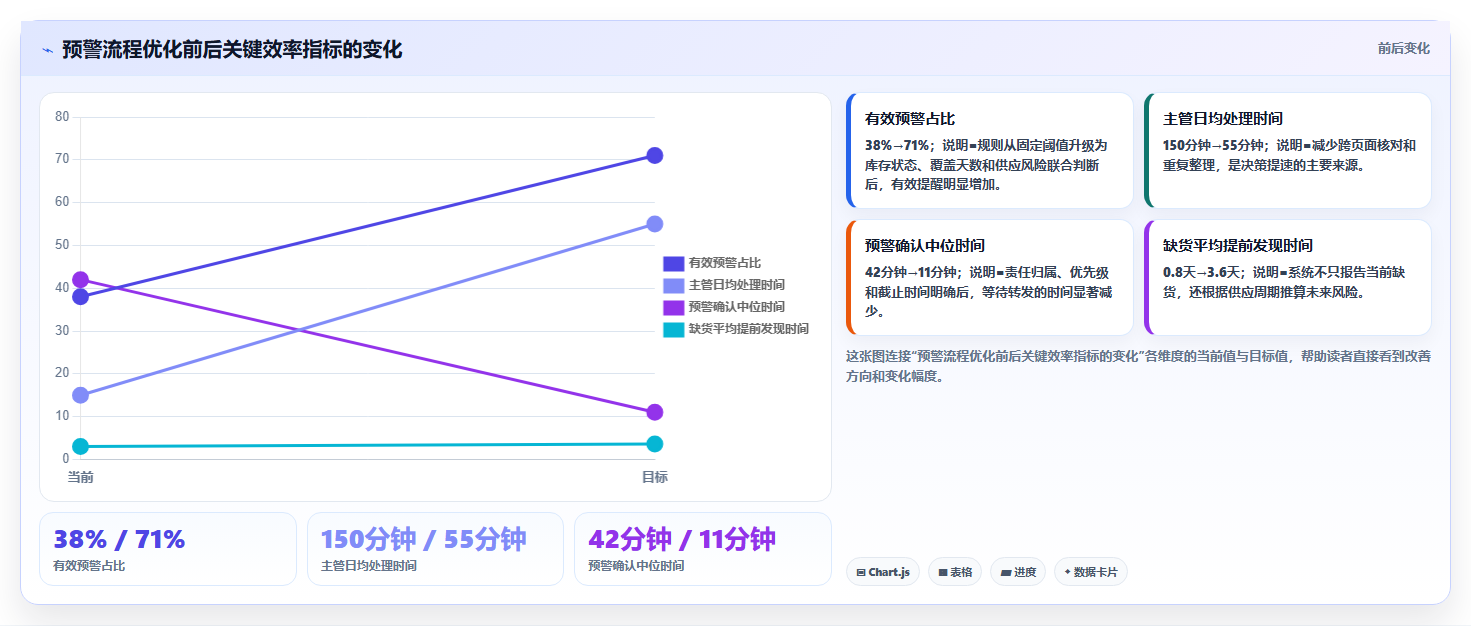Click legend text 有效预警占比
1471x626 pixels.
pos(725,263)
